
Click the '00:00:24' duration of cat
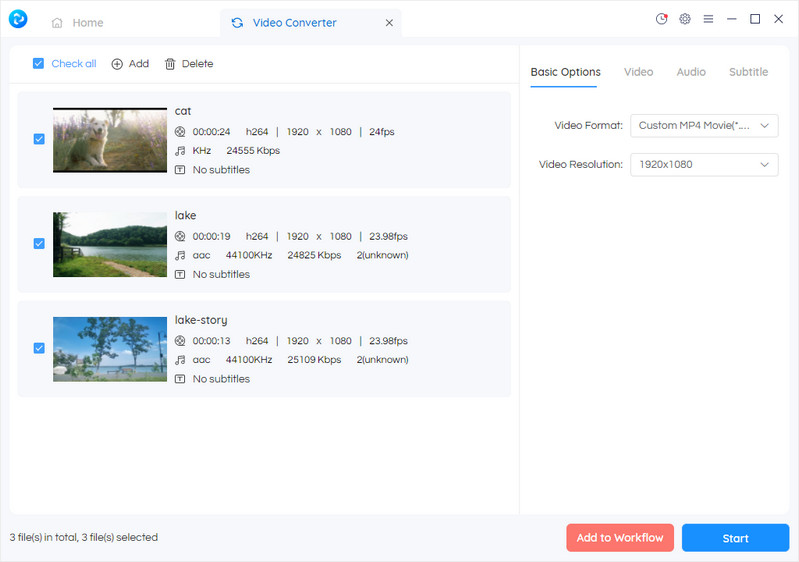[211, 132]
